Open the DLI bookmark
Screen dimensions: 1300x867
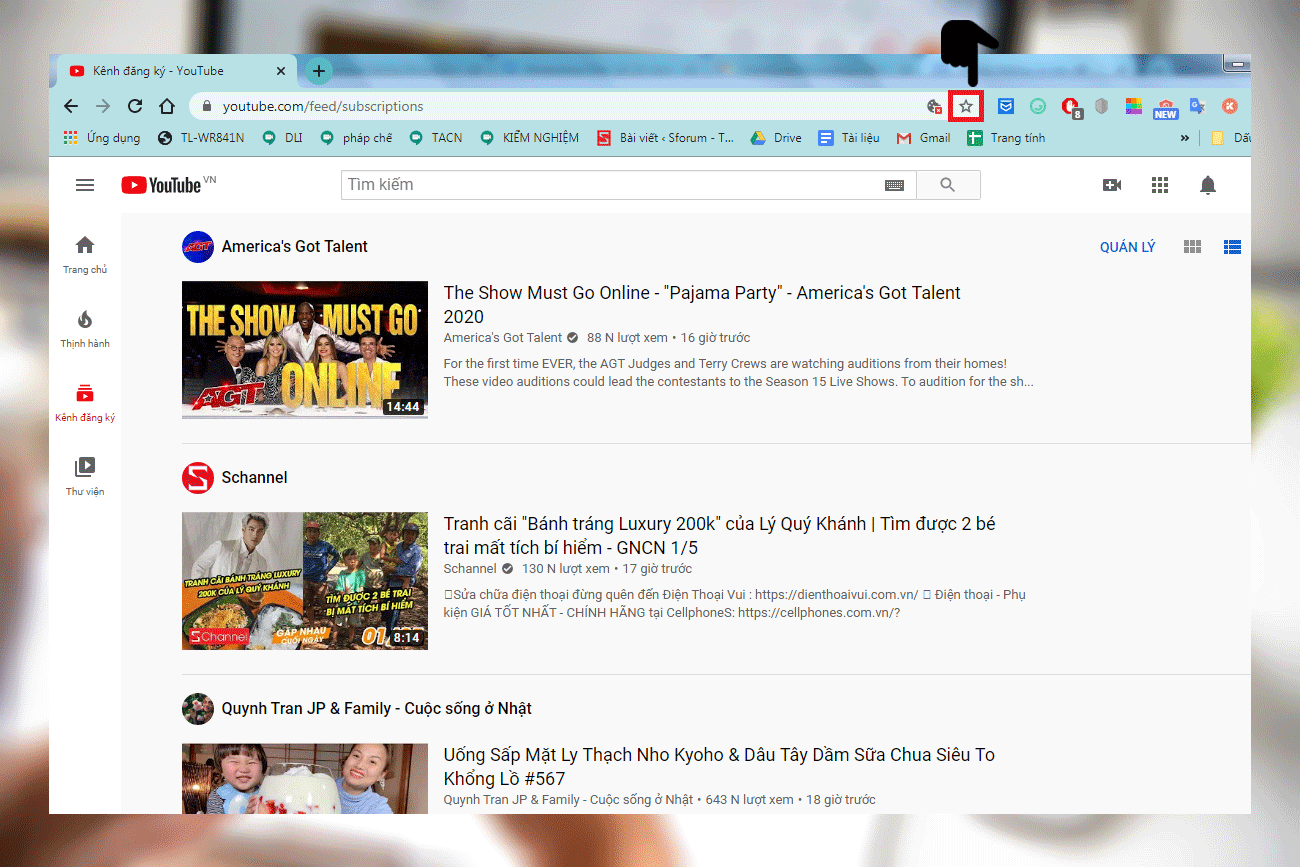click(282, 138)
